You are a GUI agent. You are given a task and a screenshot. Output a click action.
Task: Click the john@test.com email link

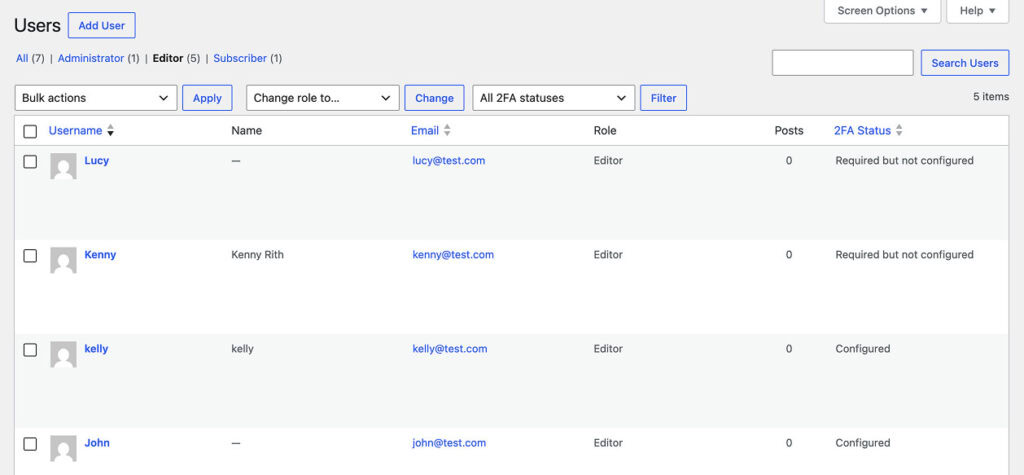coord(449,442)
